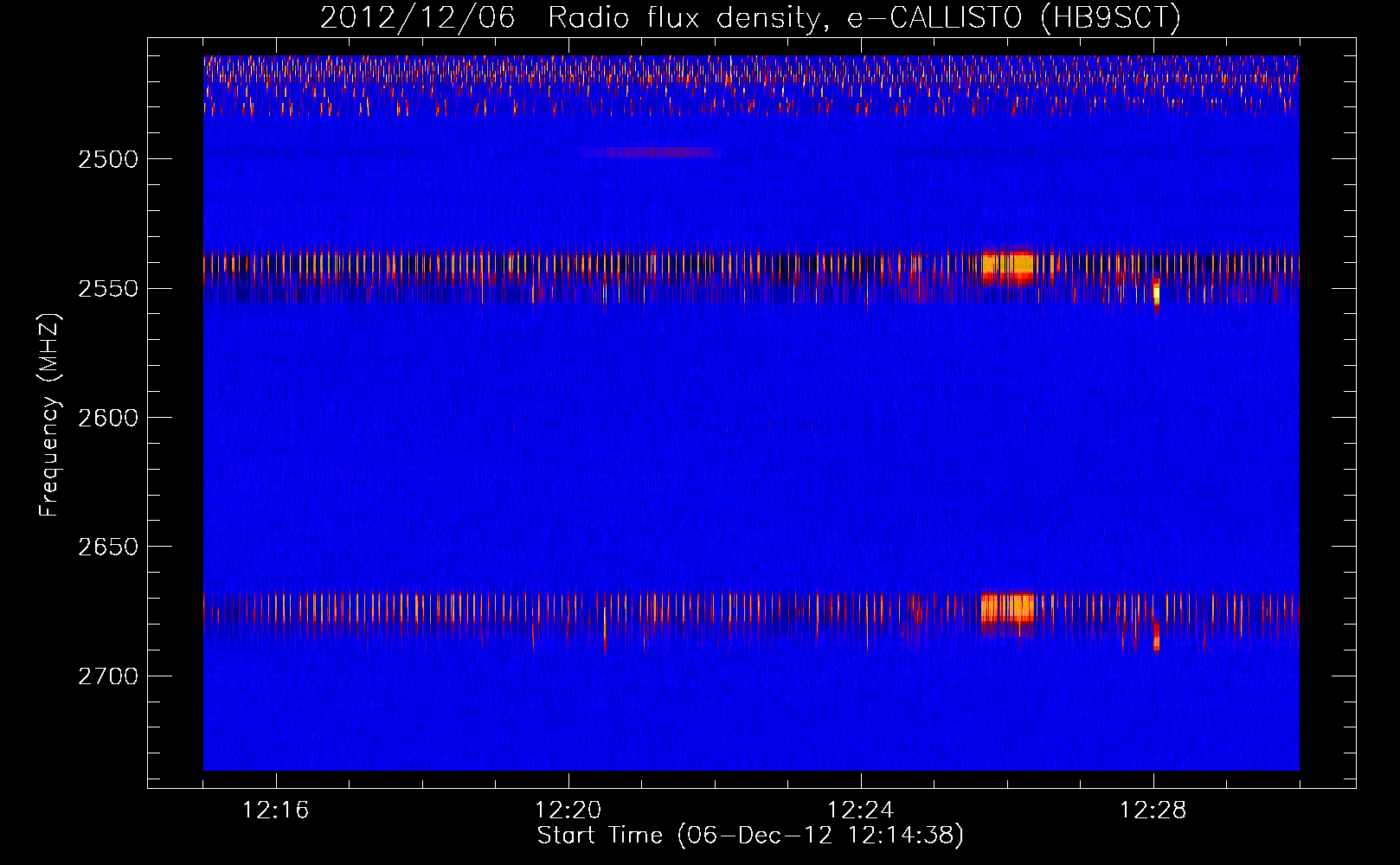
Task: Select the 2600 frequency axis label
Action: tap(107, 418)
